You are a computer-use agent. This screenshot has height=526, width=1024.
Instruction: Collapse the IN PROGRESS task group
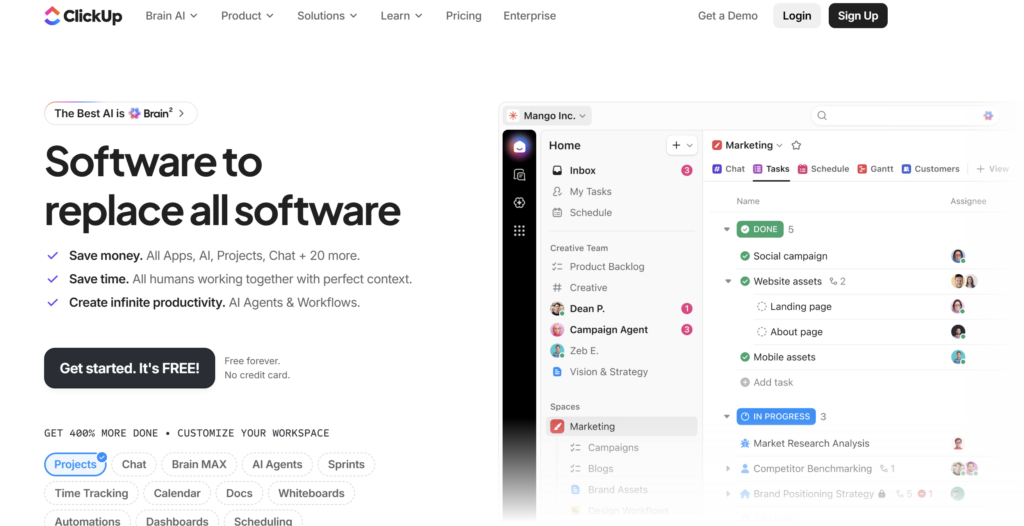click(x=726, y=416)
